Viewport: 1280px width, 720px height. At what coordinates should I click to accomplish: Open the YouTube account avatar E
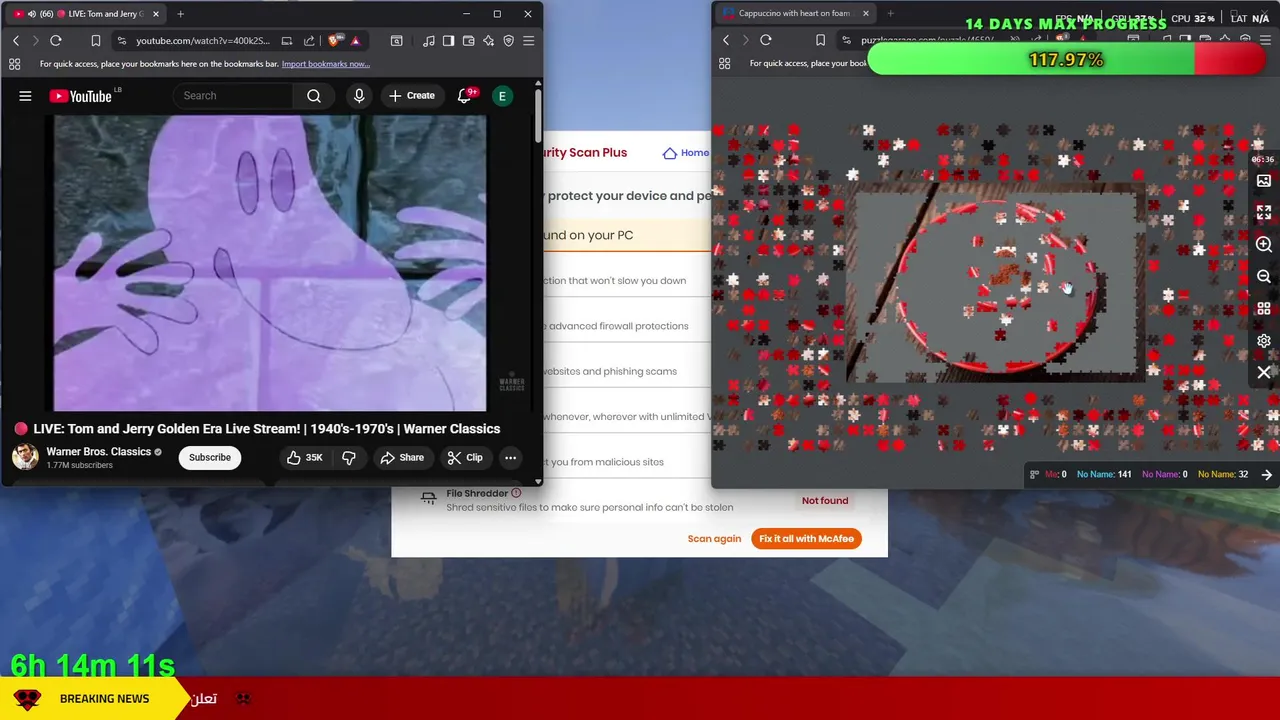[503, 96]
